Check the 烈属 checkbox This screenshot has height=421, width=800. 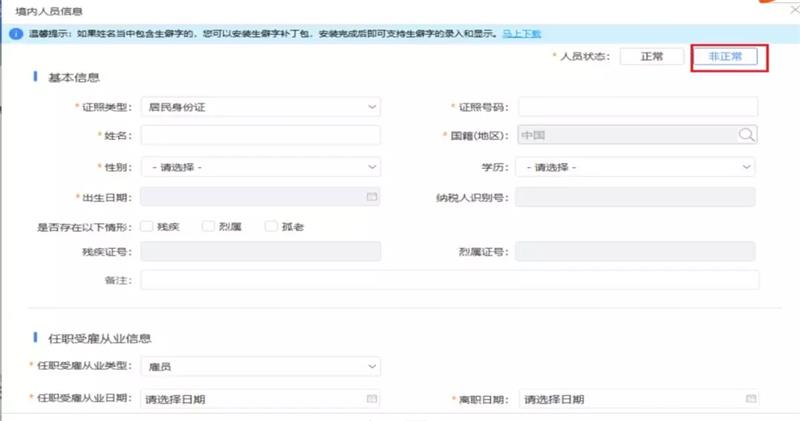pos(208,226)
